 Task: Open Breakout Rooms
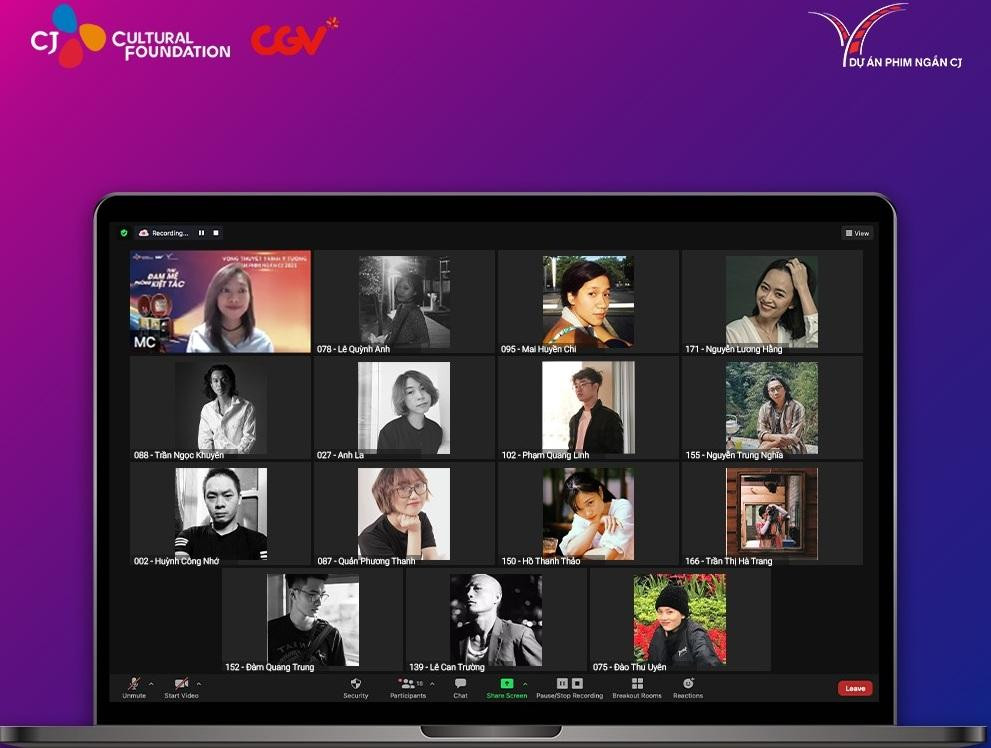tap(637, 684)
